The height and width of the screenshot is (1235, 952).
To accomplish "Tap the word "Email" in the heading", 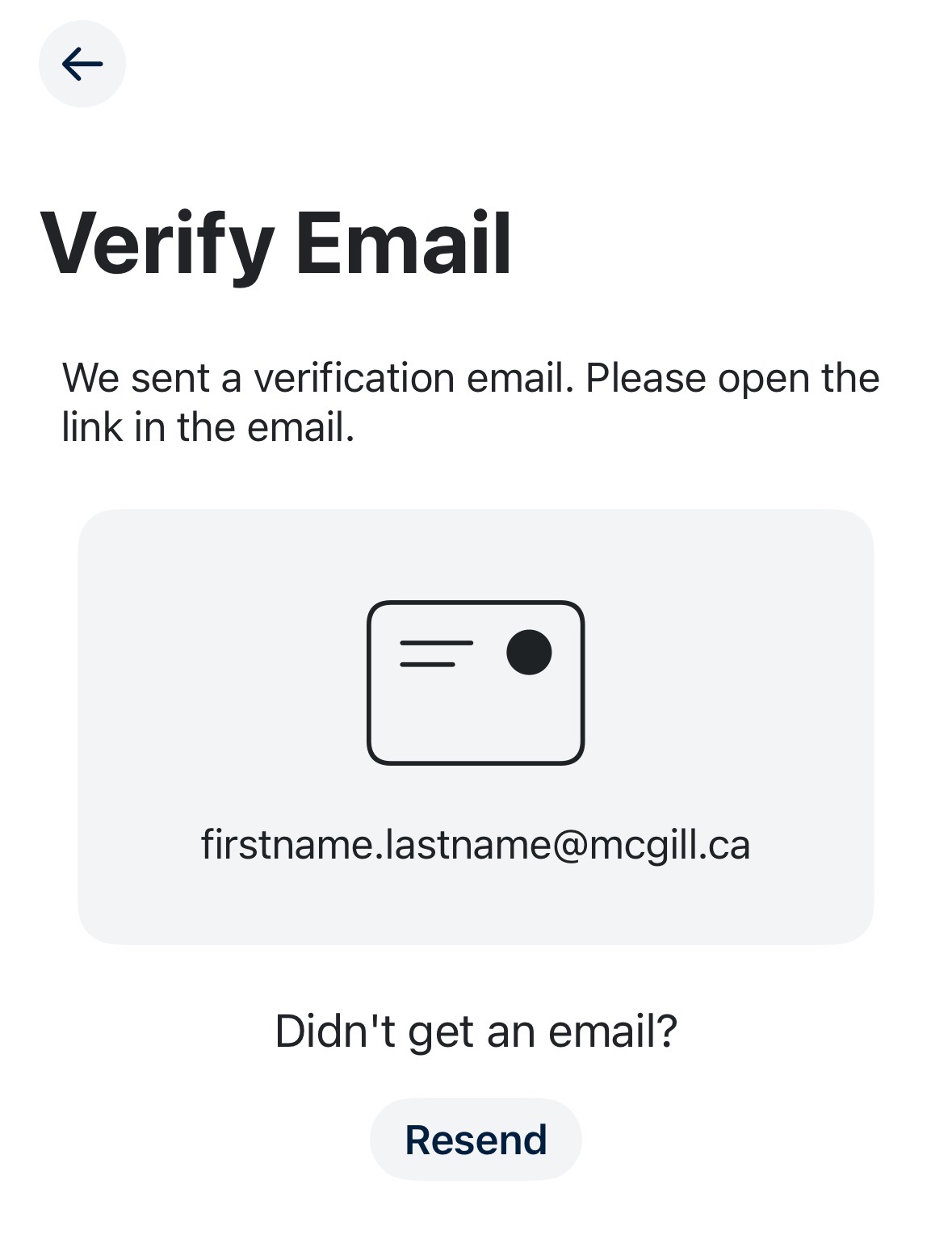I will [x=404, y=243].
